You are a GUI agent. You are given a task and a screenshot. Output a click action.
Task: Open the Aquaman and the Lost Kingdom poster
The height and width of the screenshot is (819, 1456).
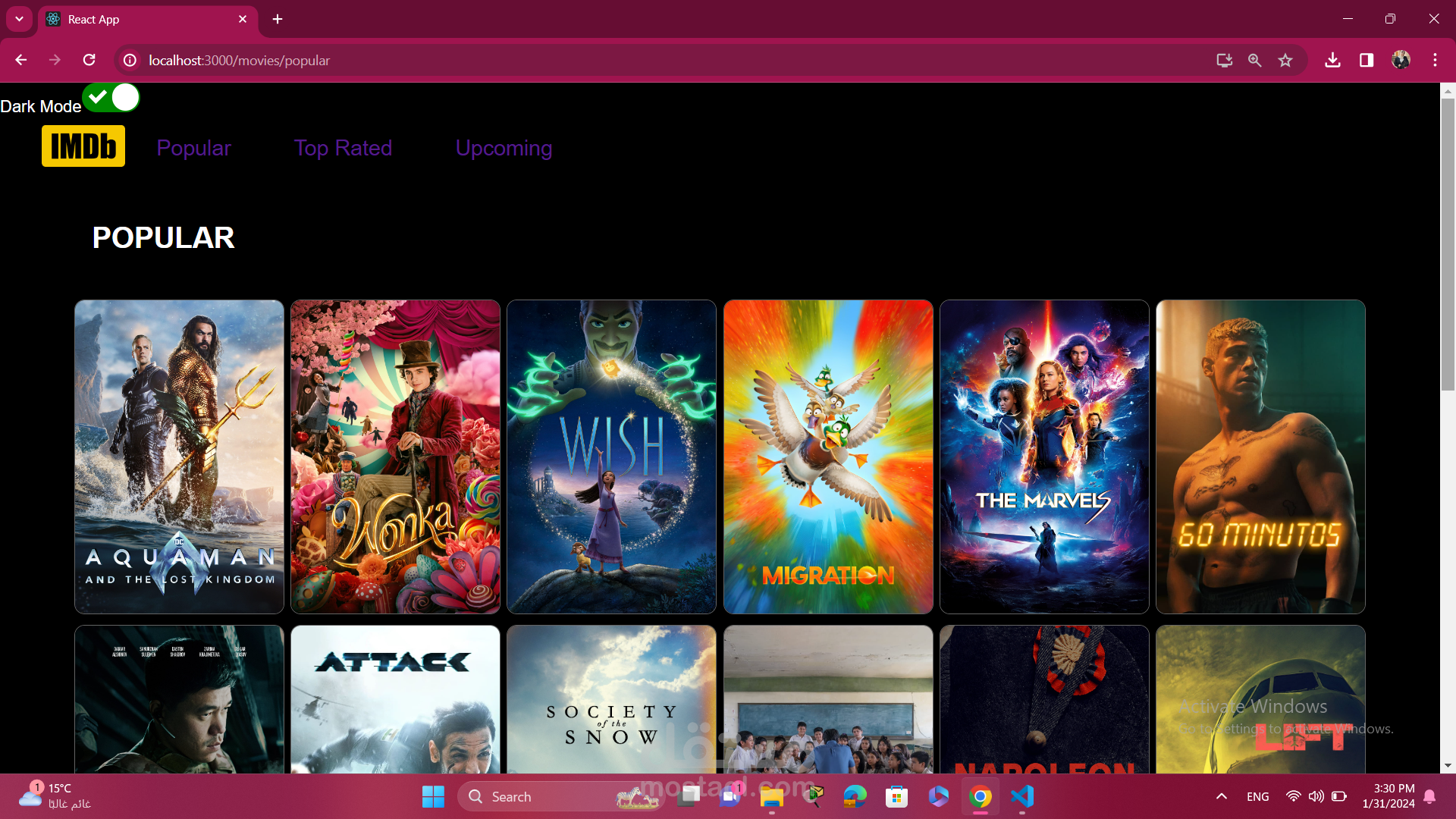(x=179, y=457)
